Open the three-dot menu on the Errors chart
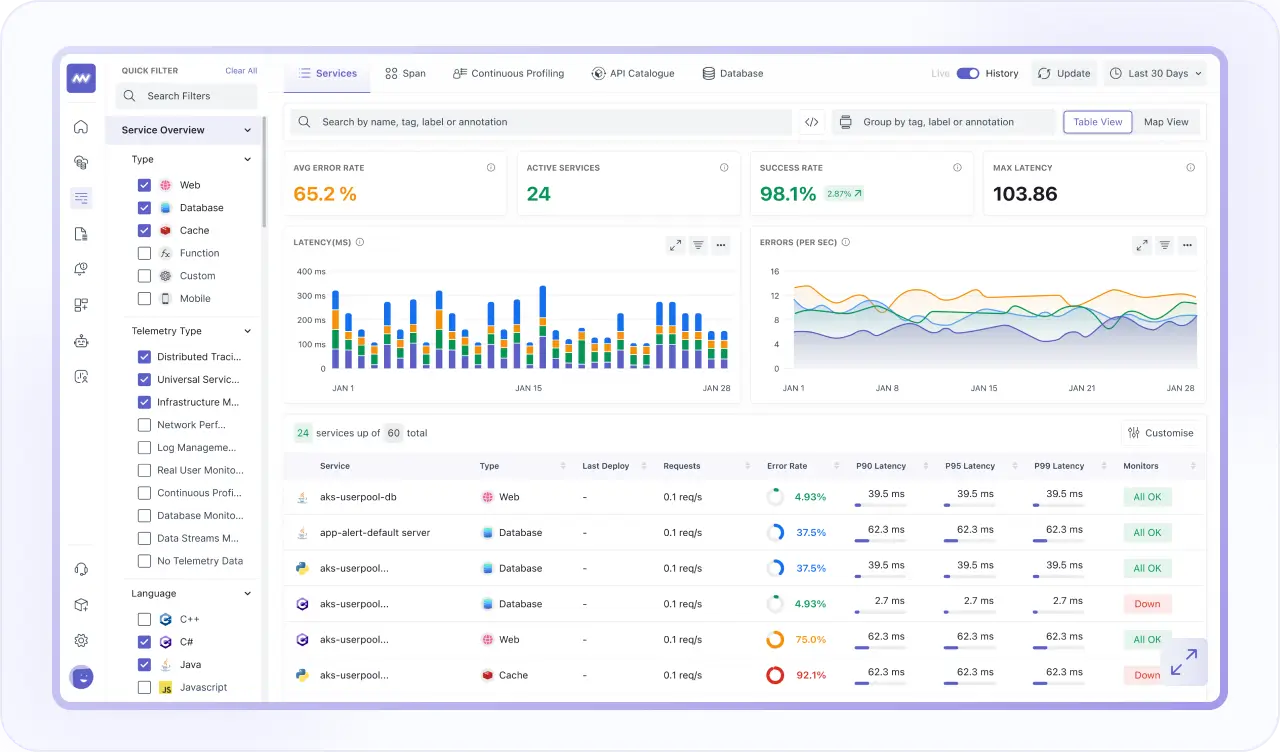The height and width of the screenshot is (752, 1280). tap(1187, 244)
